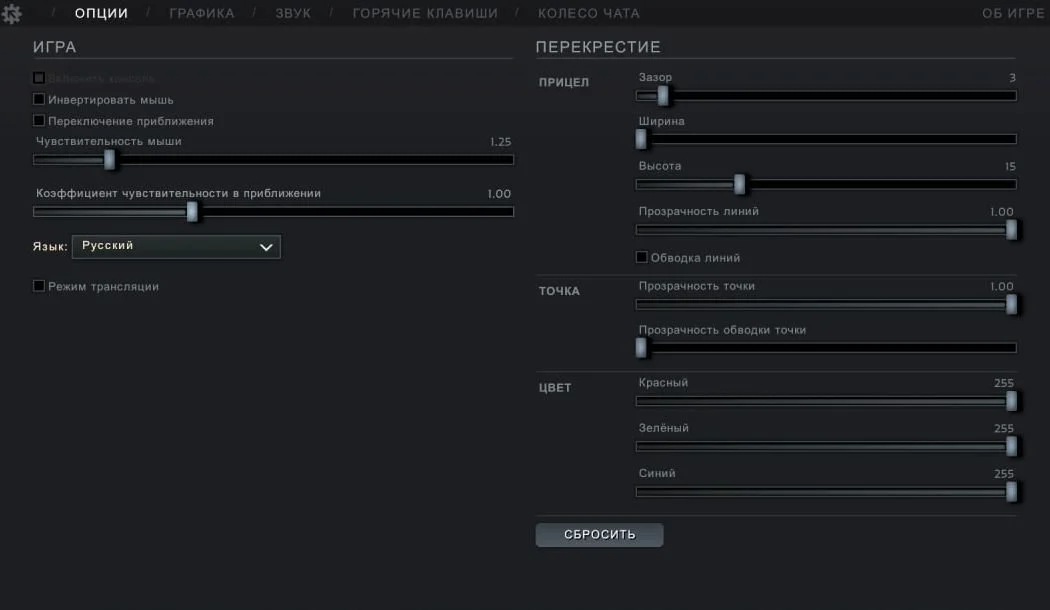Click the Зазор value 3
Viewport: 1050px width, 610px height.
click(1012, 78)
